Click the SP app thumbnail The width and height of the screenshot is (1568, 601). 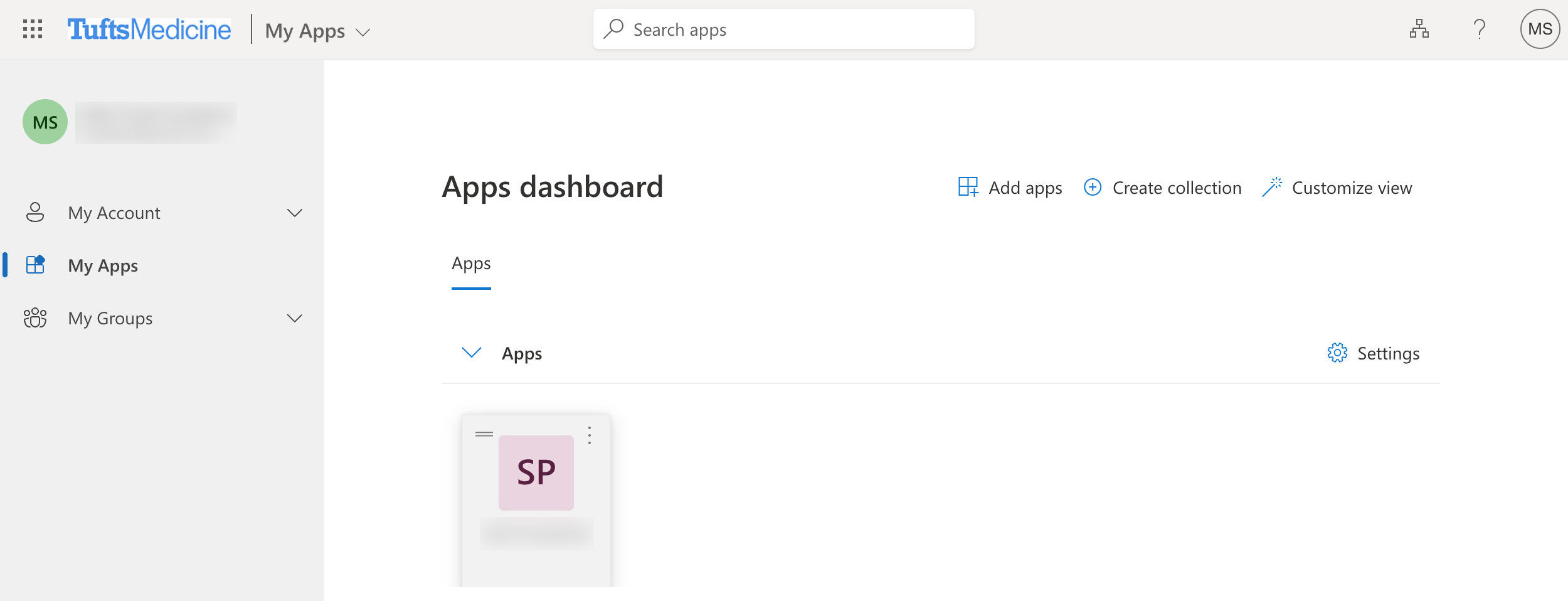pyautogui.click(x=536, y=472)
